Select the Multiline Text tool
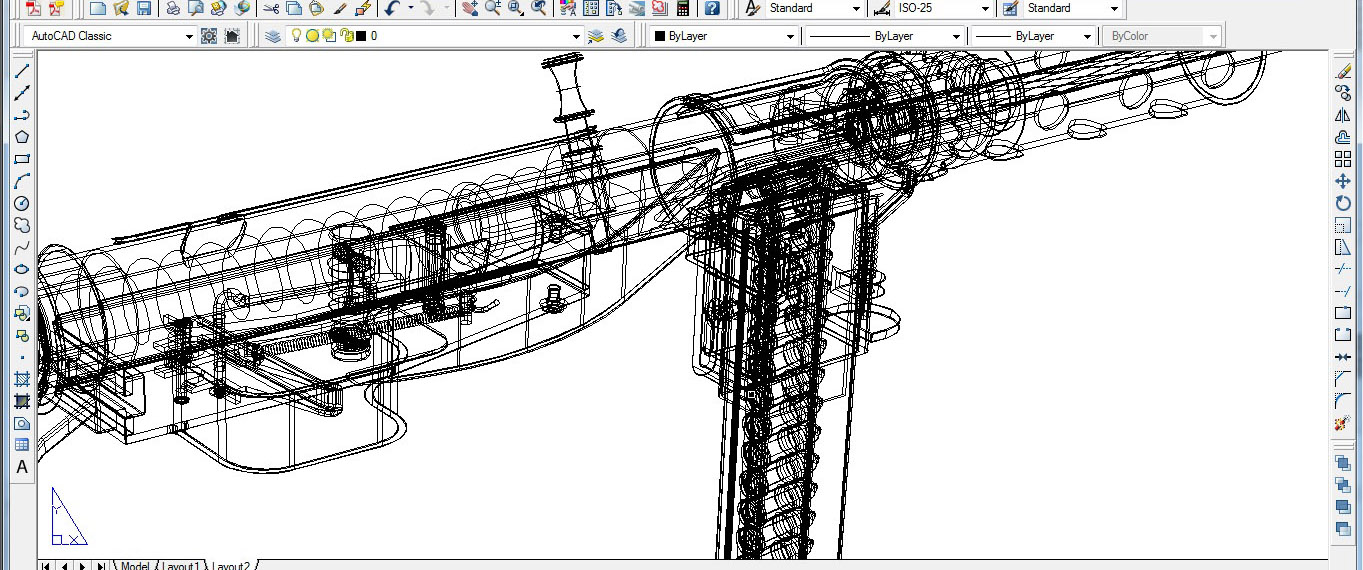Screen dimensions: 1363x570 point(22,467)
